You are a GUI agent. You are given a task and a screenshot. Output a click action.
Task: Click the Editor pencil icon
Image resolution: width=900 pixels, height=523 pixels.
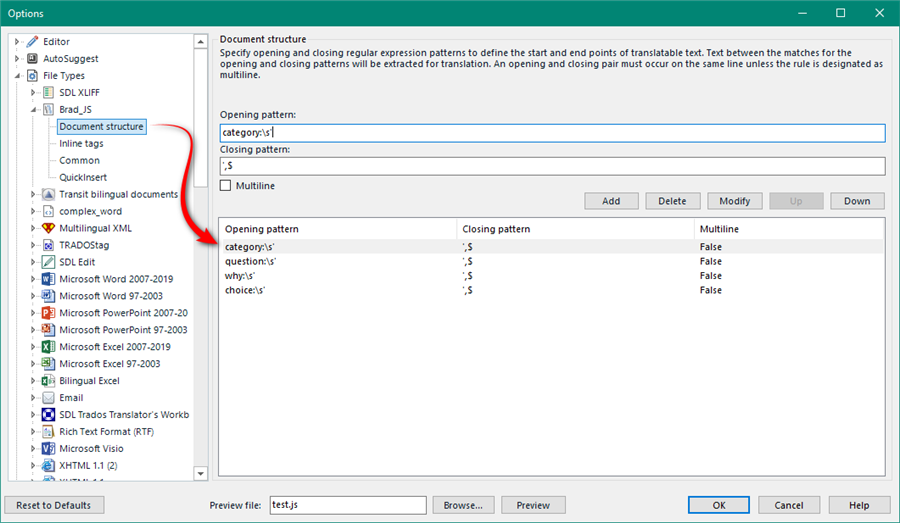pos(33,41)
